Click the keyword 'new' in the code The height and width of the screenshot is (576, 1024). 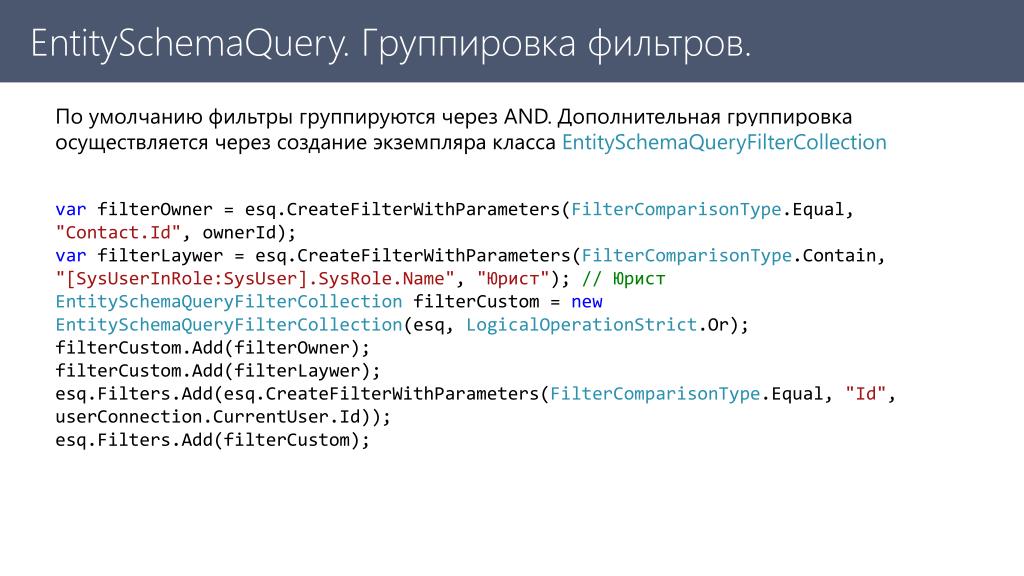click(586, 302)
